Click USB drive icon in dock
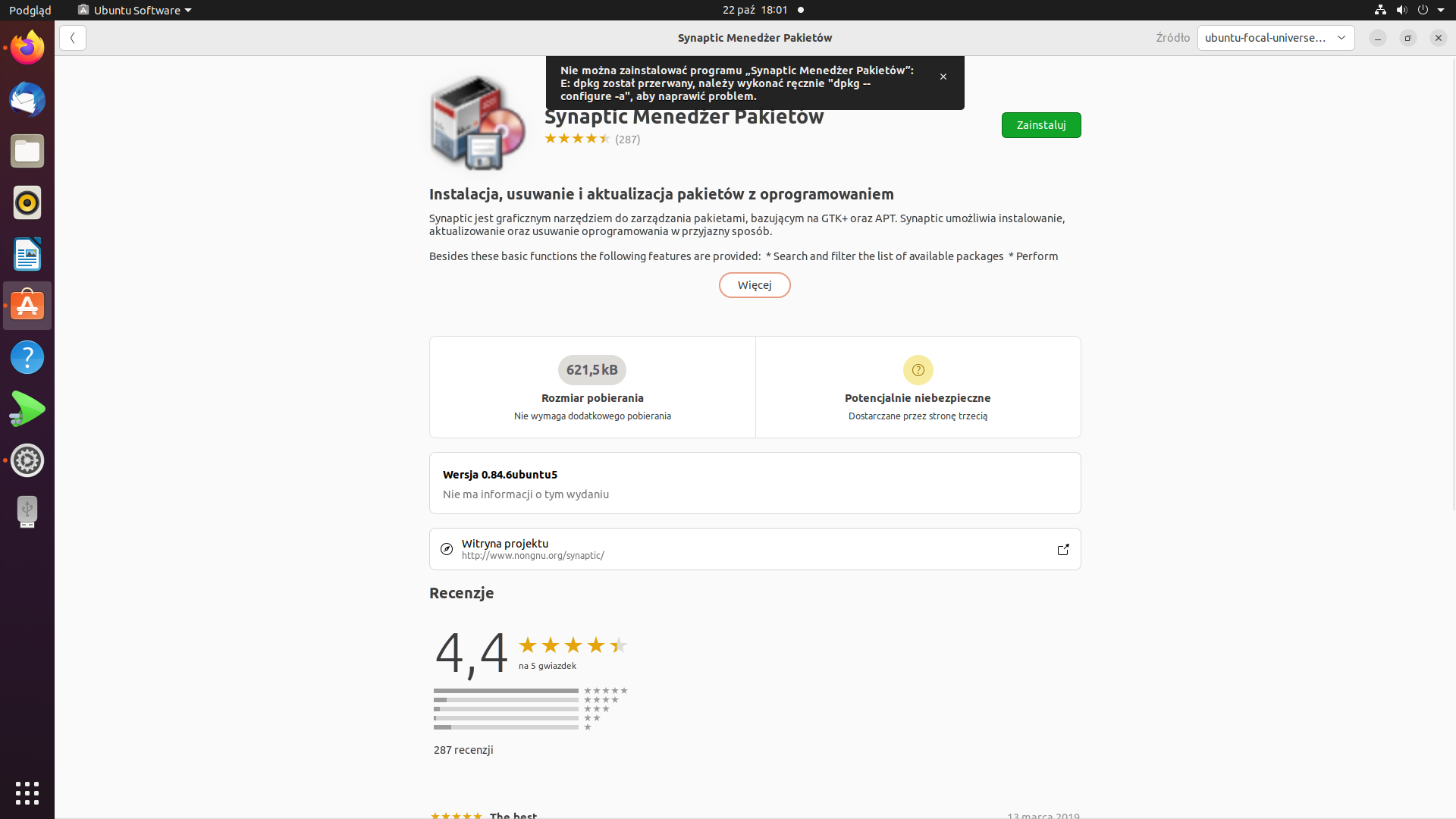 click(27, 512)
